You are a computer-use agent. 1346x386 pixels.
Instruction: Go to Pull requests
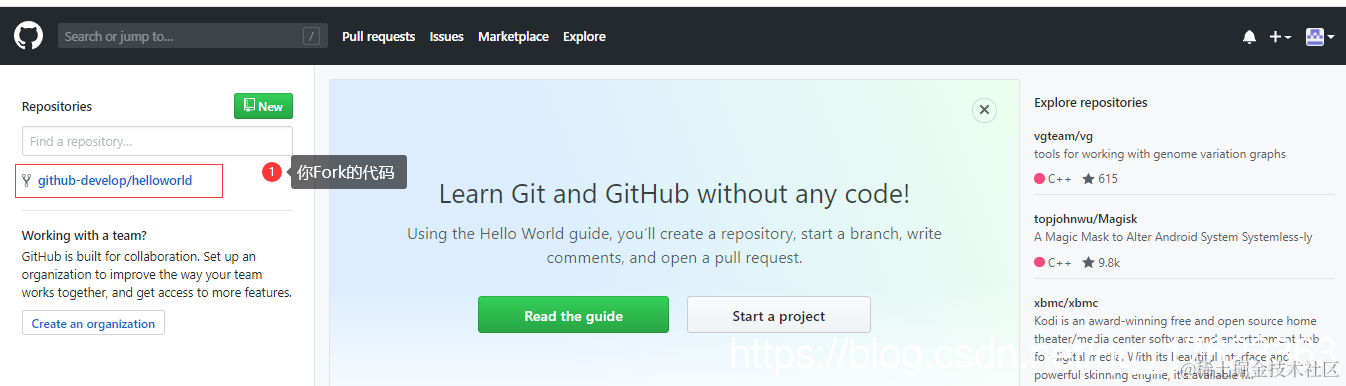[378, 36]
